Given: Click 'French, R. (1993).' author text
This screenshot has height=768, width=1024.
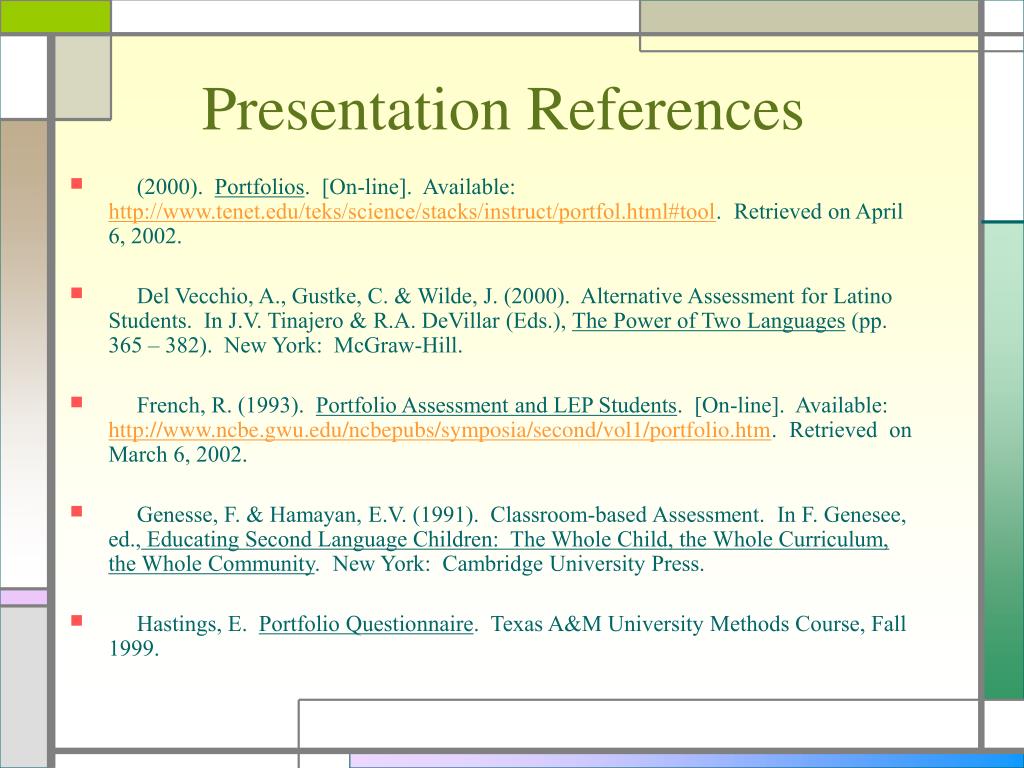Looking at the screenshot, I should click(220, 406).
